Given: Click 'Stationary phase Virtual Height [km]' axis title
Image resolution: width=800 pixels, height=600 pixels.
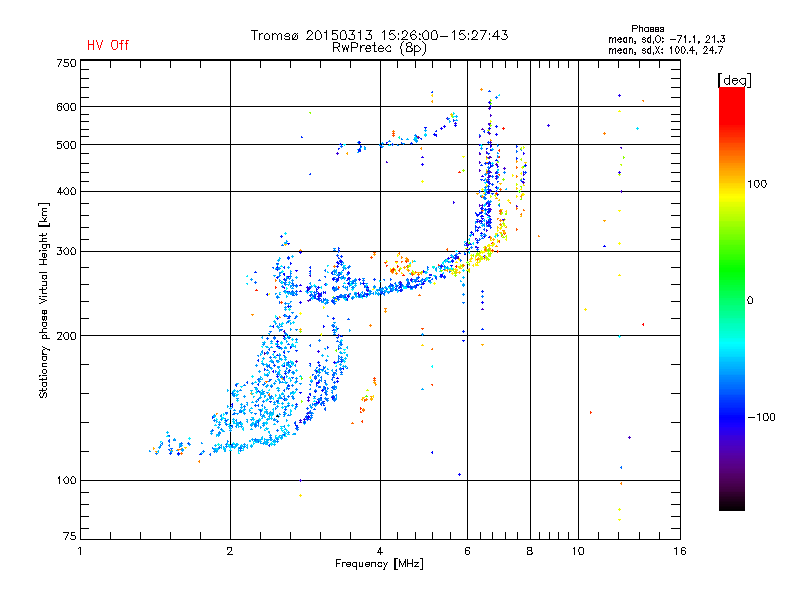Looking at the screenshot, I should point(44,300).
